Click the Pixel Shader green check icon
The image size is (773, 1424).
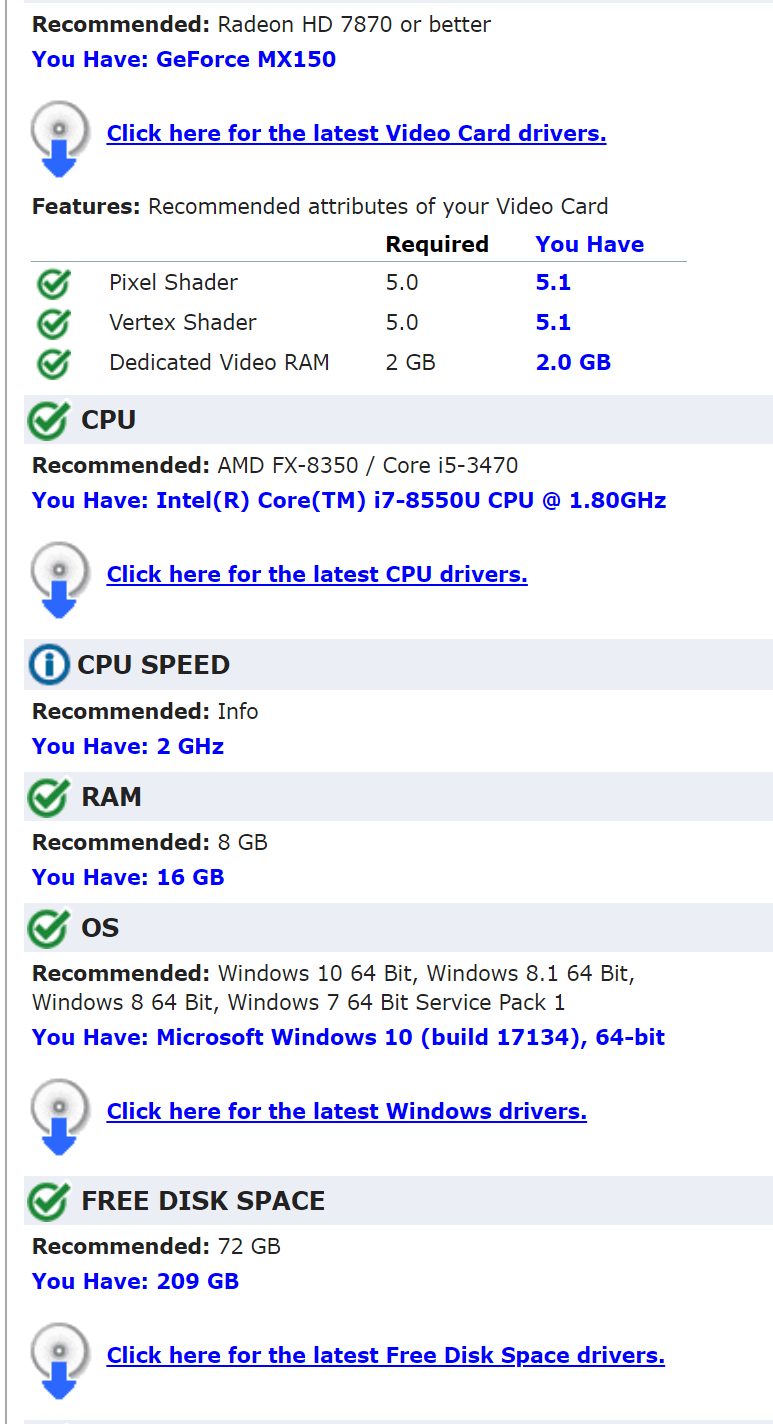(53, 284)
